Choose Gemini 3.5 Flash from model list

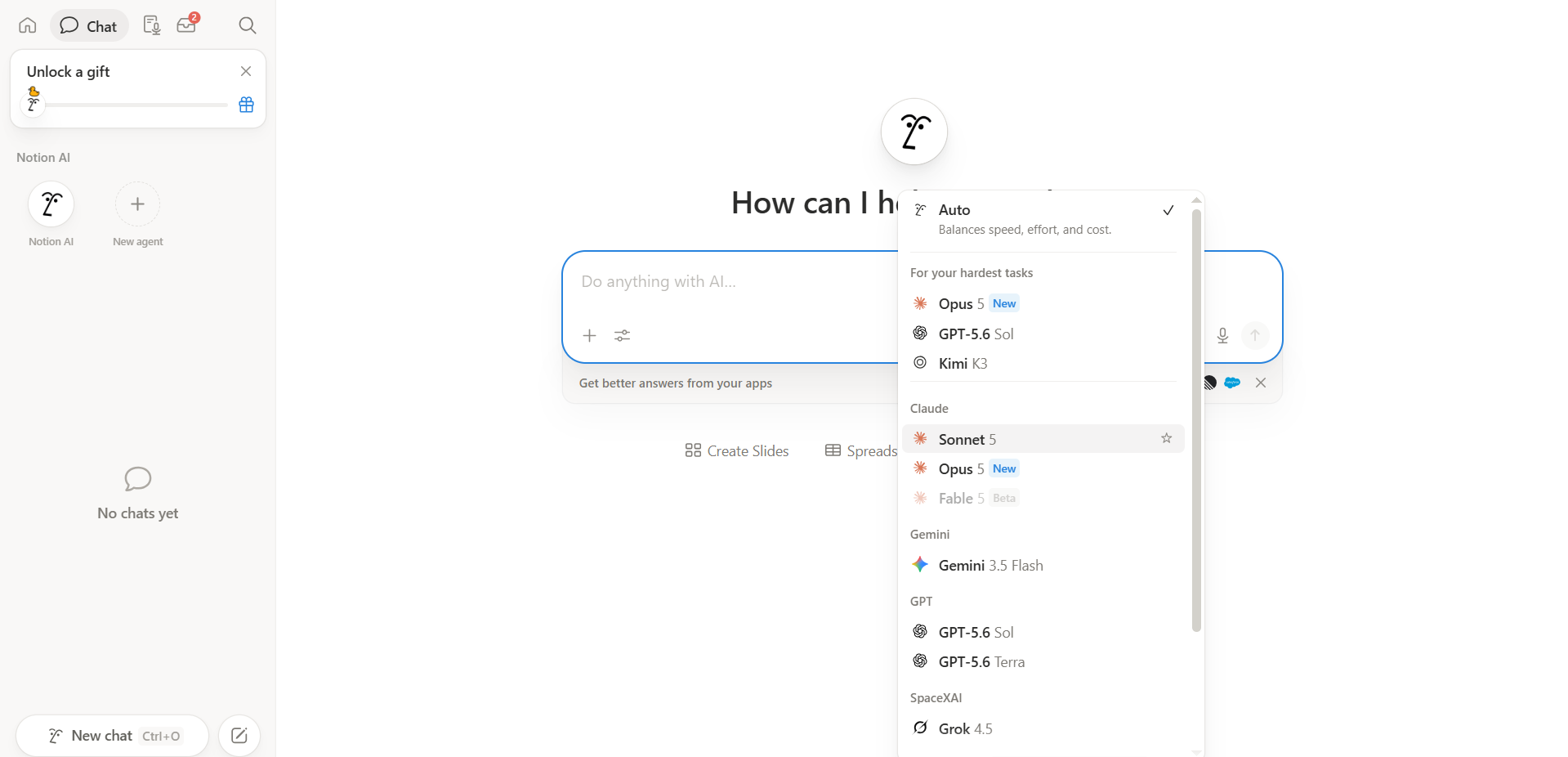point(1043,565)
